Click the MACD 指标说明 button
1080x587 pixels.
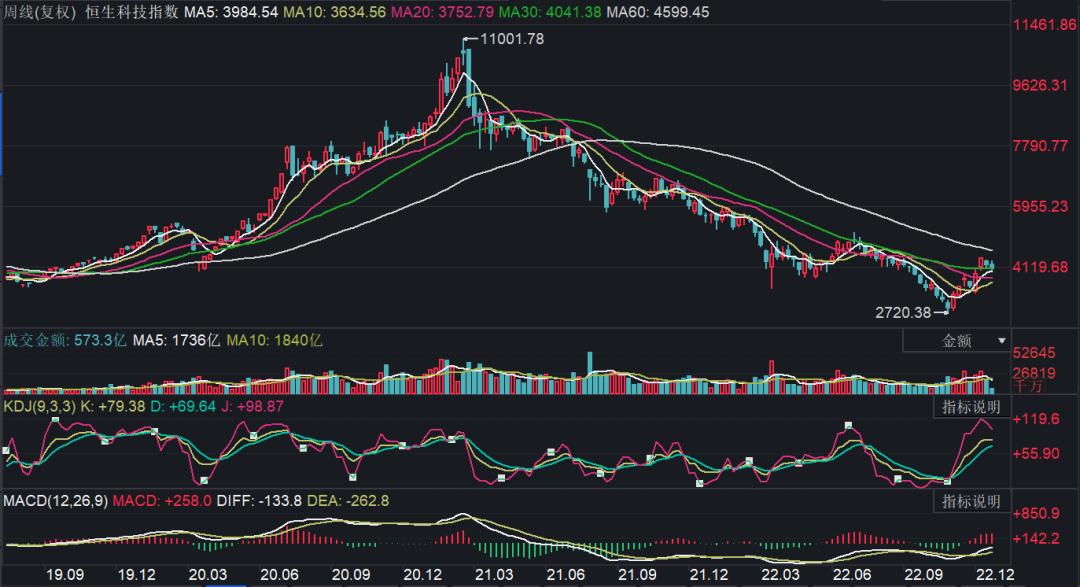[971, 501]
